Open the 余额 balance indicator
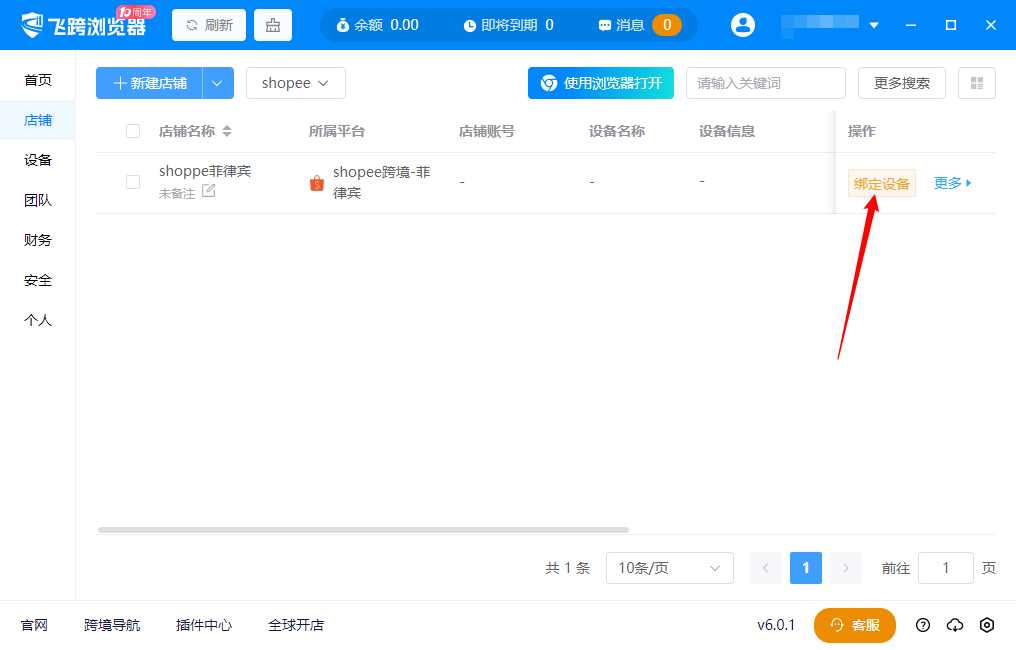Screen dimensions: 1016x650 (378, 25)
